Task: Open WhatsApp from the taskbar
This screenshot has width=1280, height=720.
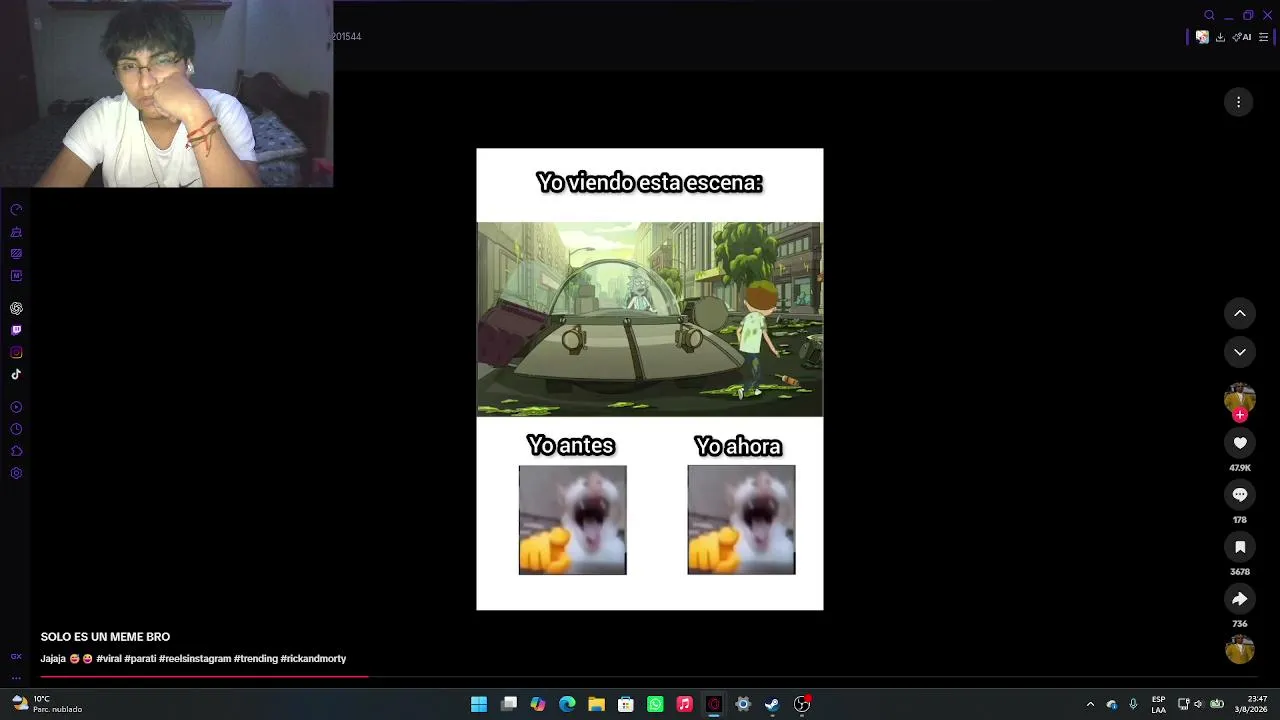Action: tap(655, 704)
